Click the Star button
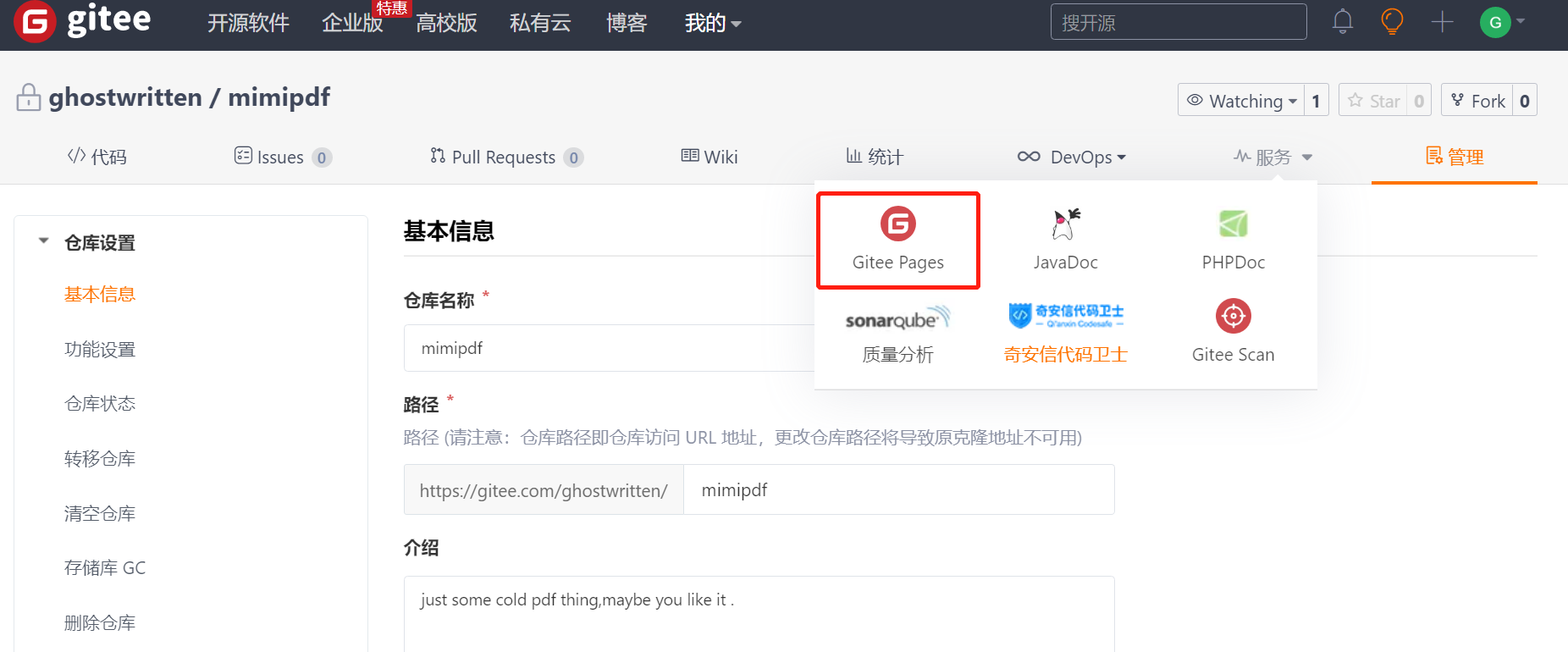This screenshot has height=652, width=1568. (x=1373, y=100)
